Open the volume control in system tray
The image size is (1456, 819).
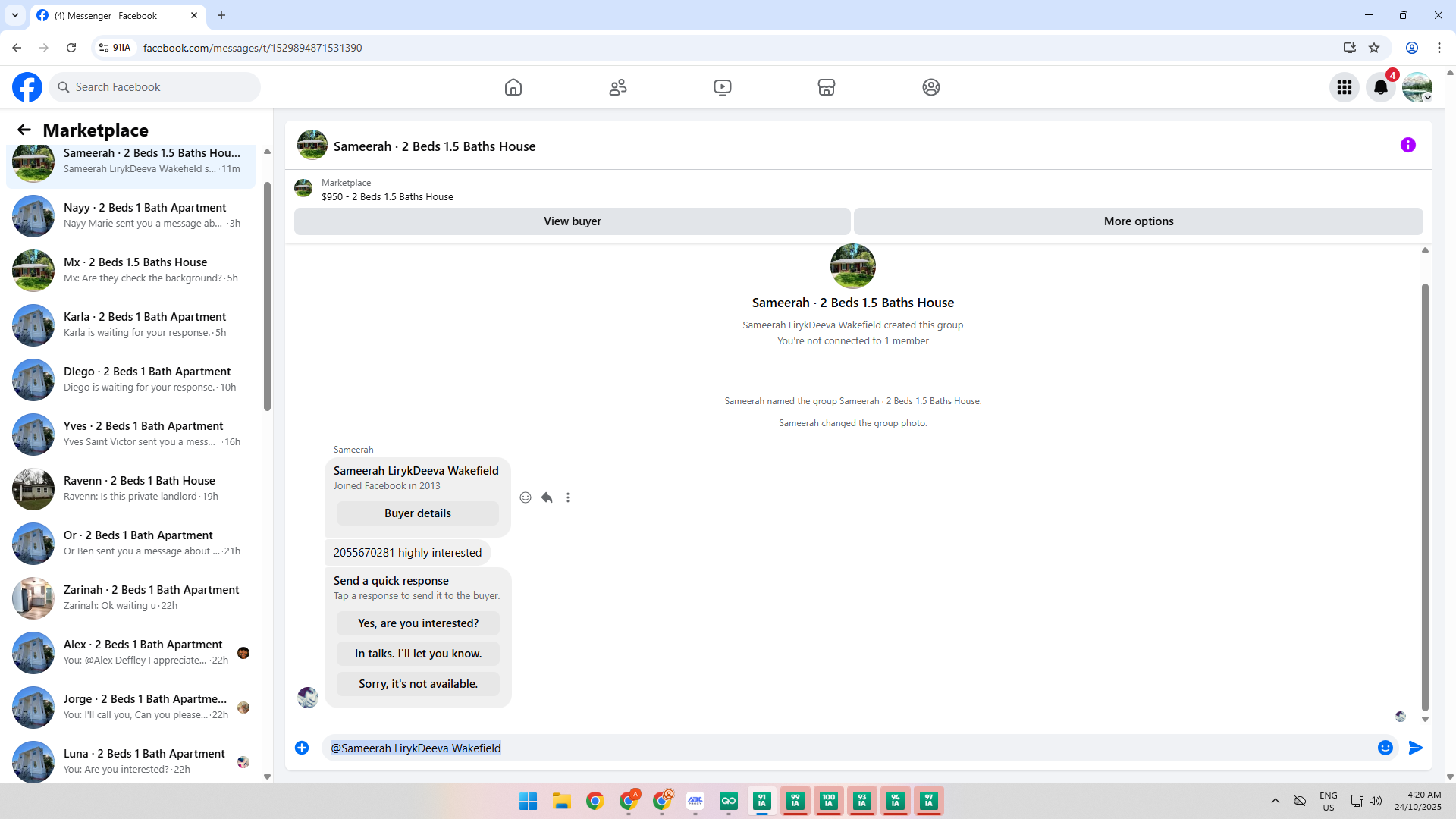click(x=1376, y=801)
